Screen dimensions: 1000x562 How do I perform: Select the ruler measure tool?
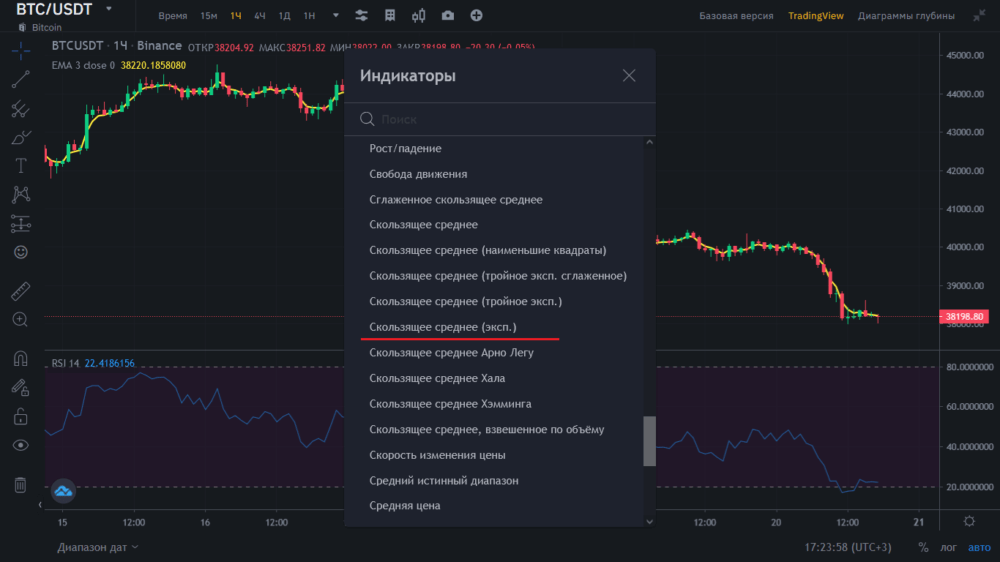point(20,292)
